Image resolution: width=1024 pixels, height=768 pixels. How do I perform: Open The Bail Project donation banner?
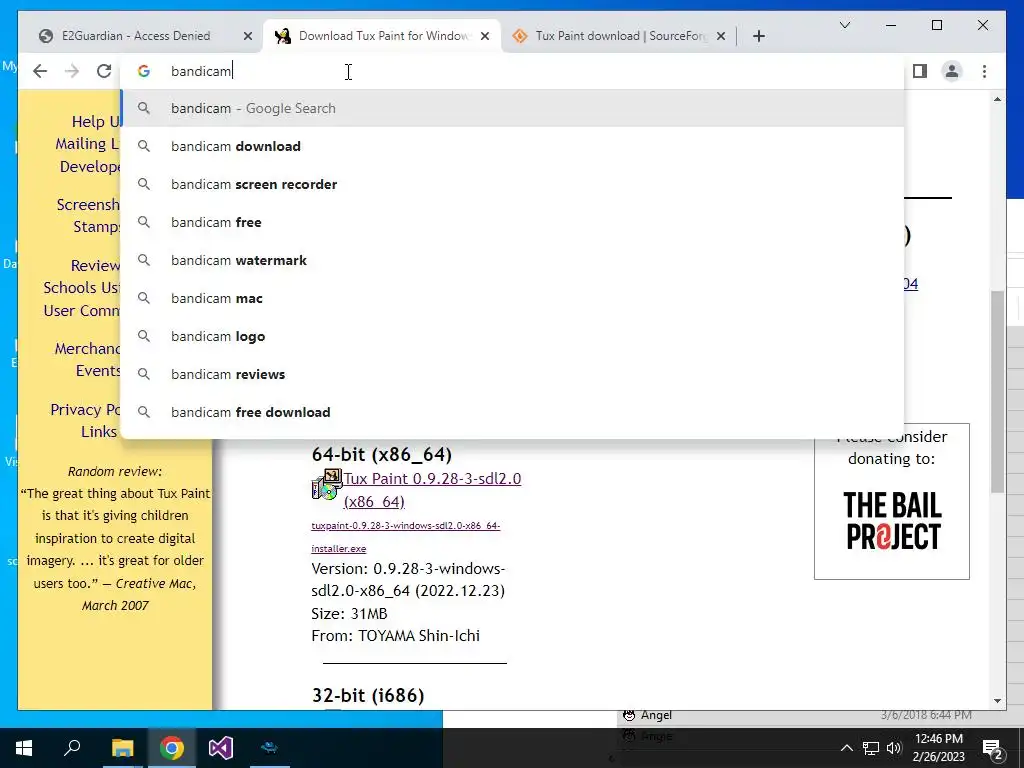click(892, 520)
